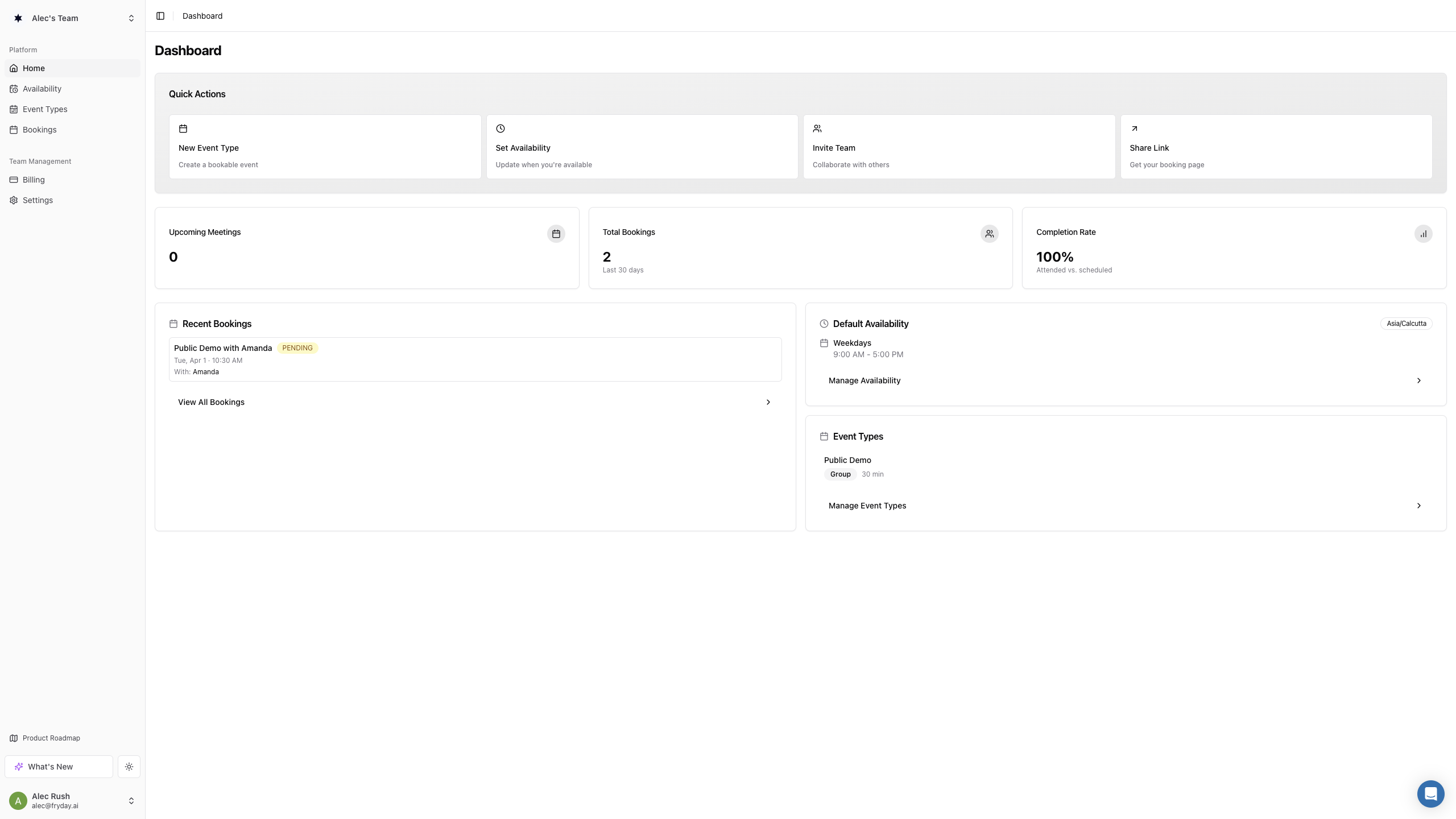Click View All Bookings

click(211, 402)
